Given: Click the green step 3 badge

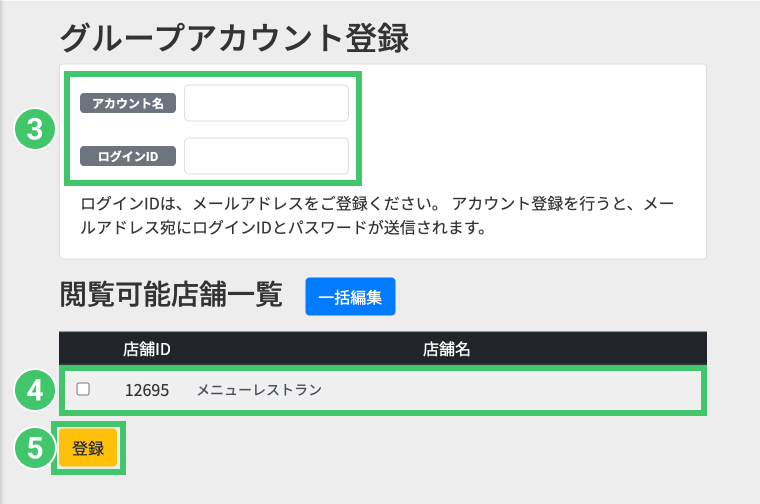Looking at the screenshot, I should click(34, 129).
